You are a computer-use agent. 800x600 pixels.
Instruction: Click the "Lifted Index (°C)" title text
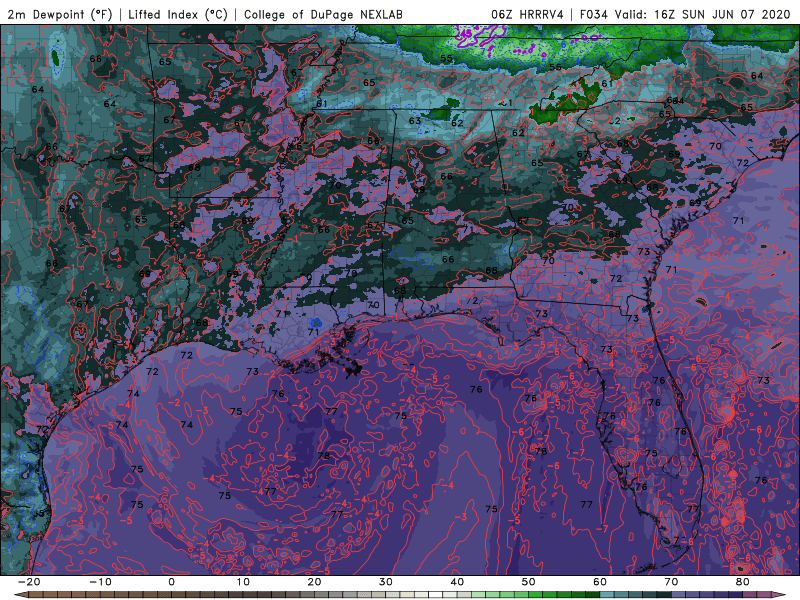click(x=178, y=14)
